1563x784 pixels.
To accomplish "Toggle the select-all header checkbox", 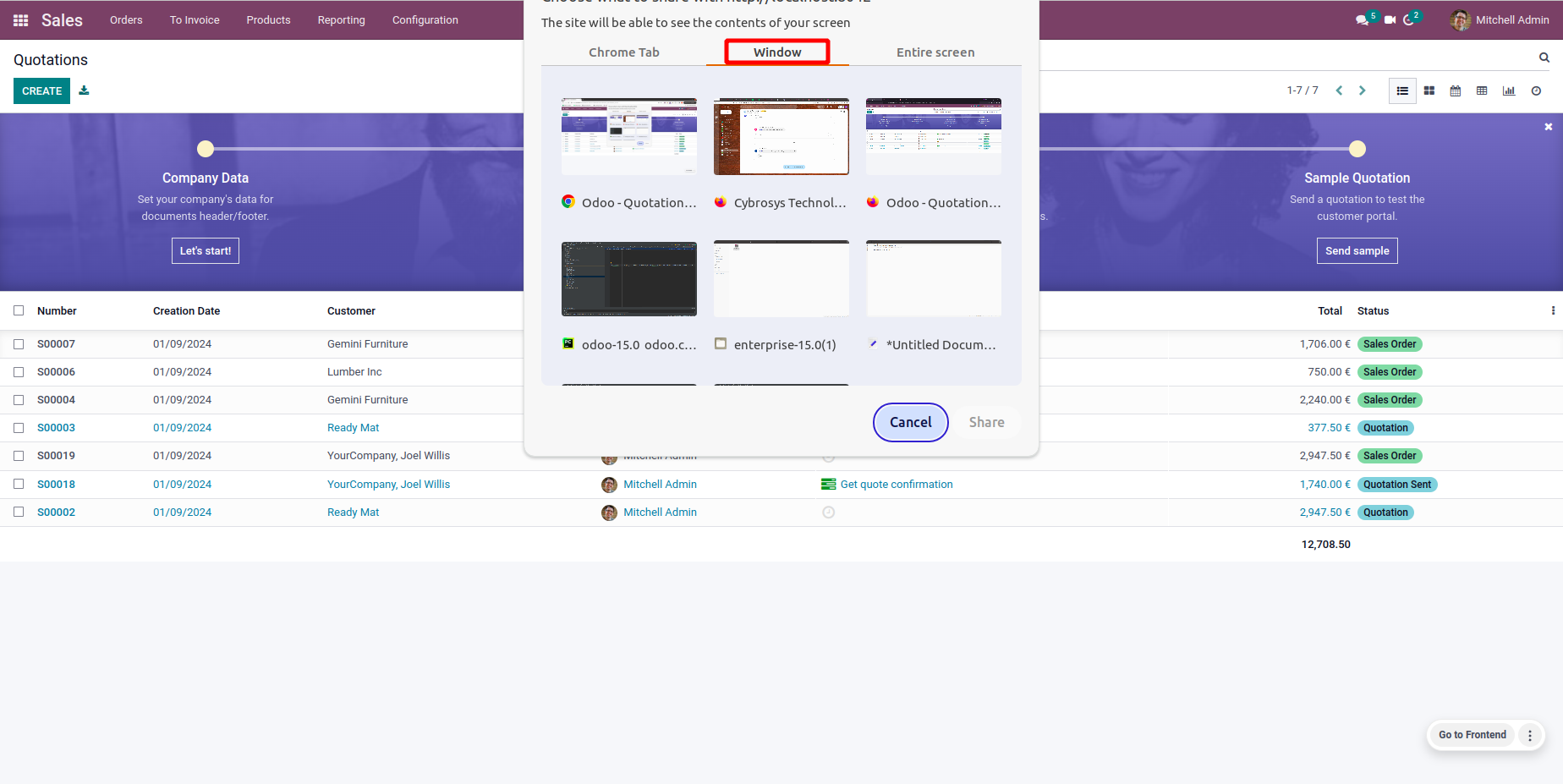I will (x=19, y=310).
